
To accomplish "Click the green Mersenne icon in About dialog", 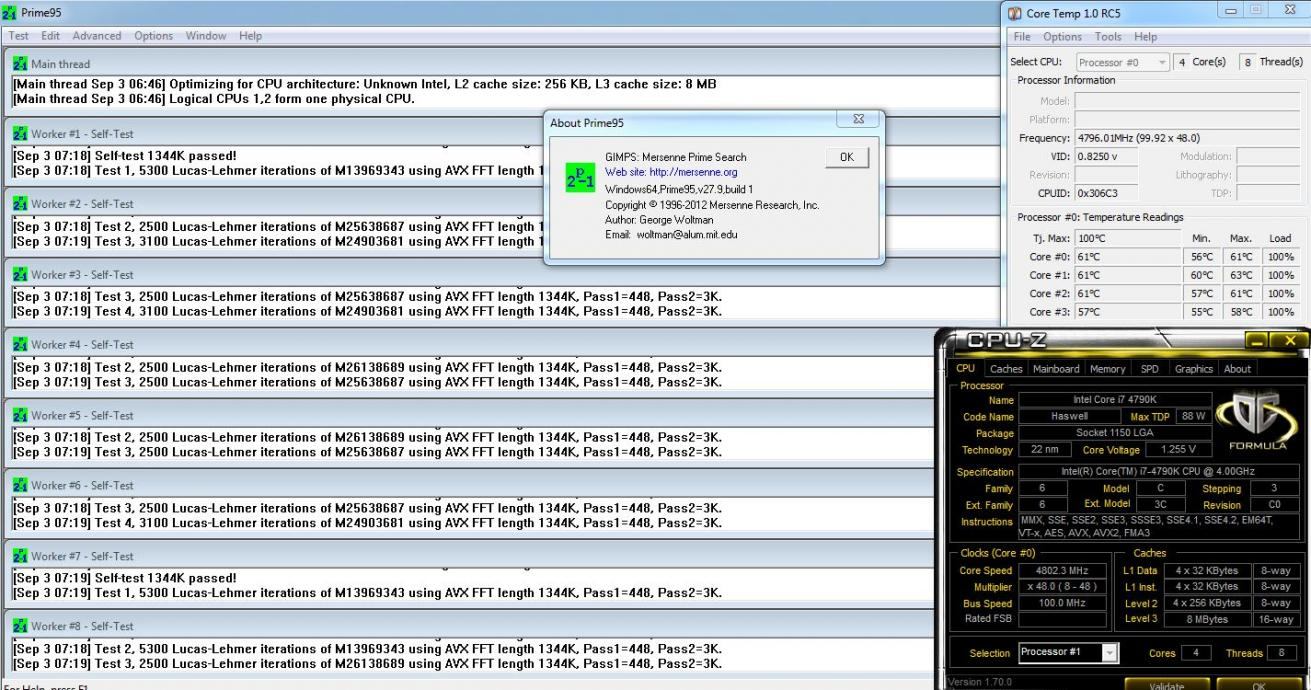I will (x=581, y=177).
